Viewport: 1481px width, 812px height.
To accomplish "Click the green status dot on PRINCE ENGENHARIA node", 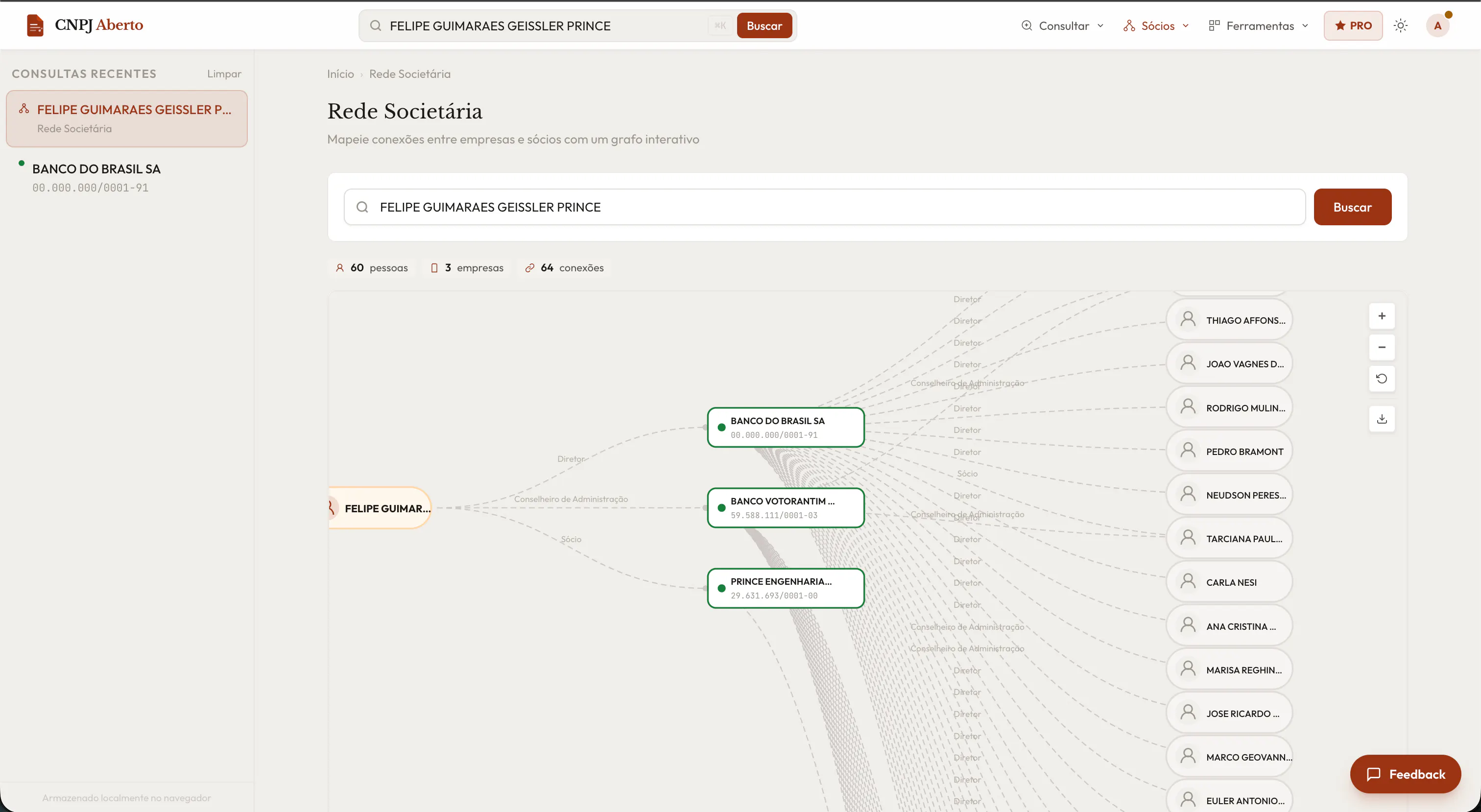I will (721, 588).
